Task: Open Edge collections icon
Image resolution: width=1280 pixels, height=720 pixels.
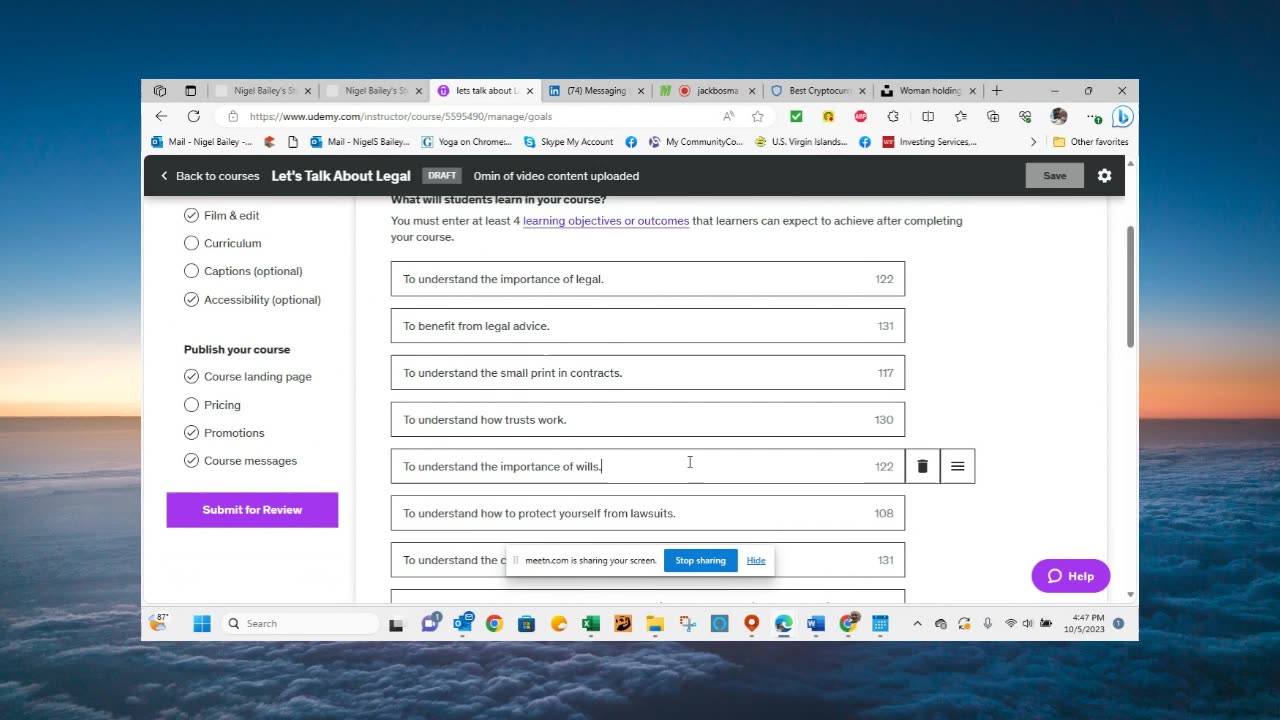Action: pos(993,116)
